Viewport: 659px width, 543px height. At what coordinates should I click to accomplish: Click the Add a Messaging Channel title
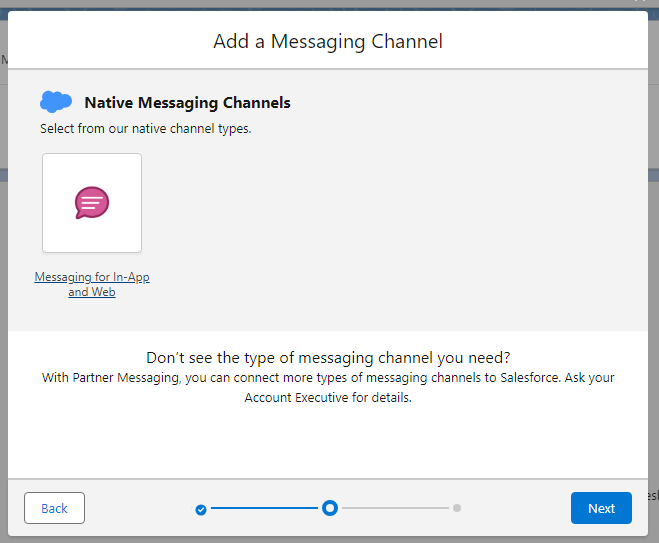[328, 41]
